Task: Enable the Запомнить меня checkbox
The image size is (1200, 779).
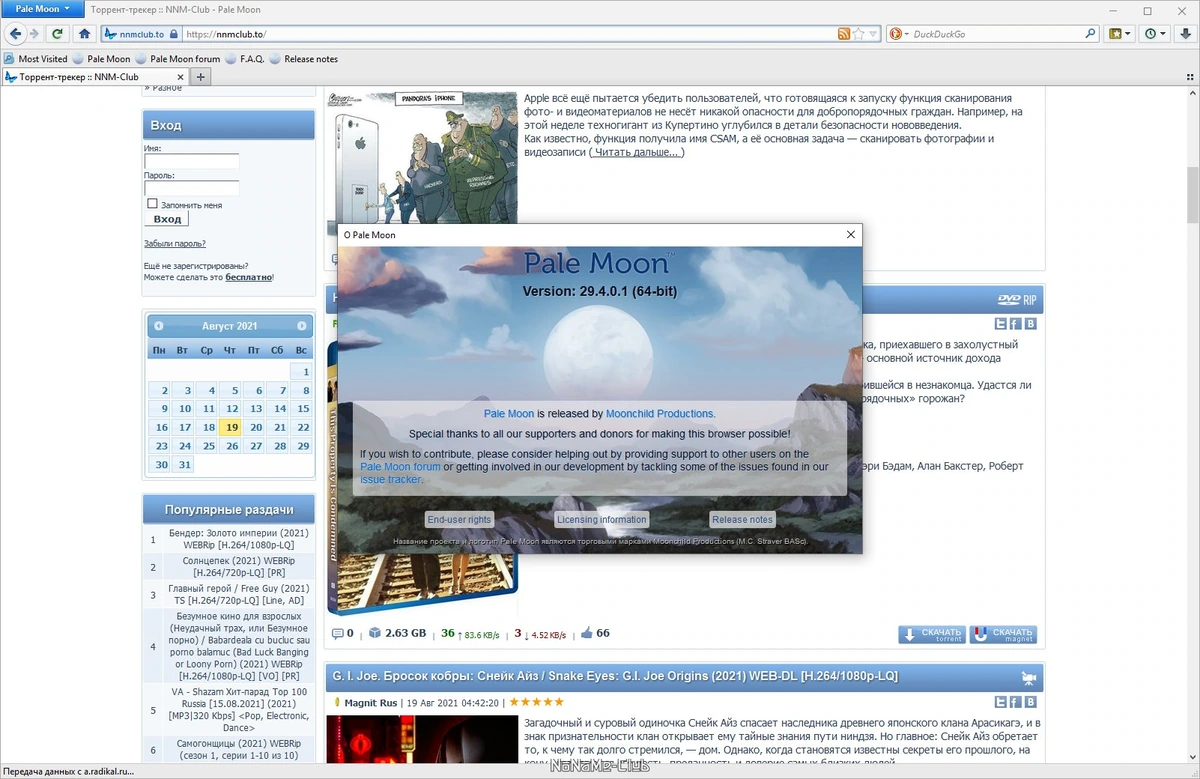Action: pyautogui.click(x=153, y=204)
